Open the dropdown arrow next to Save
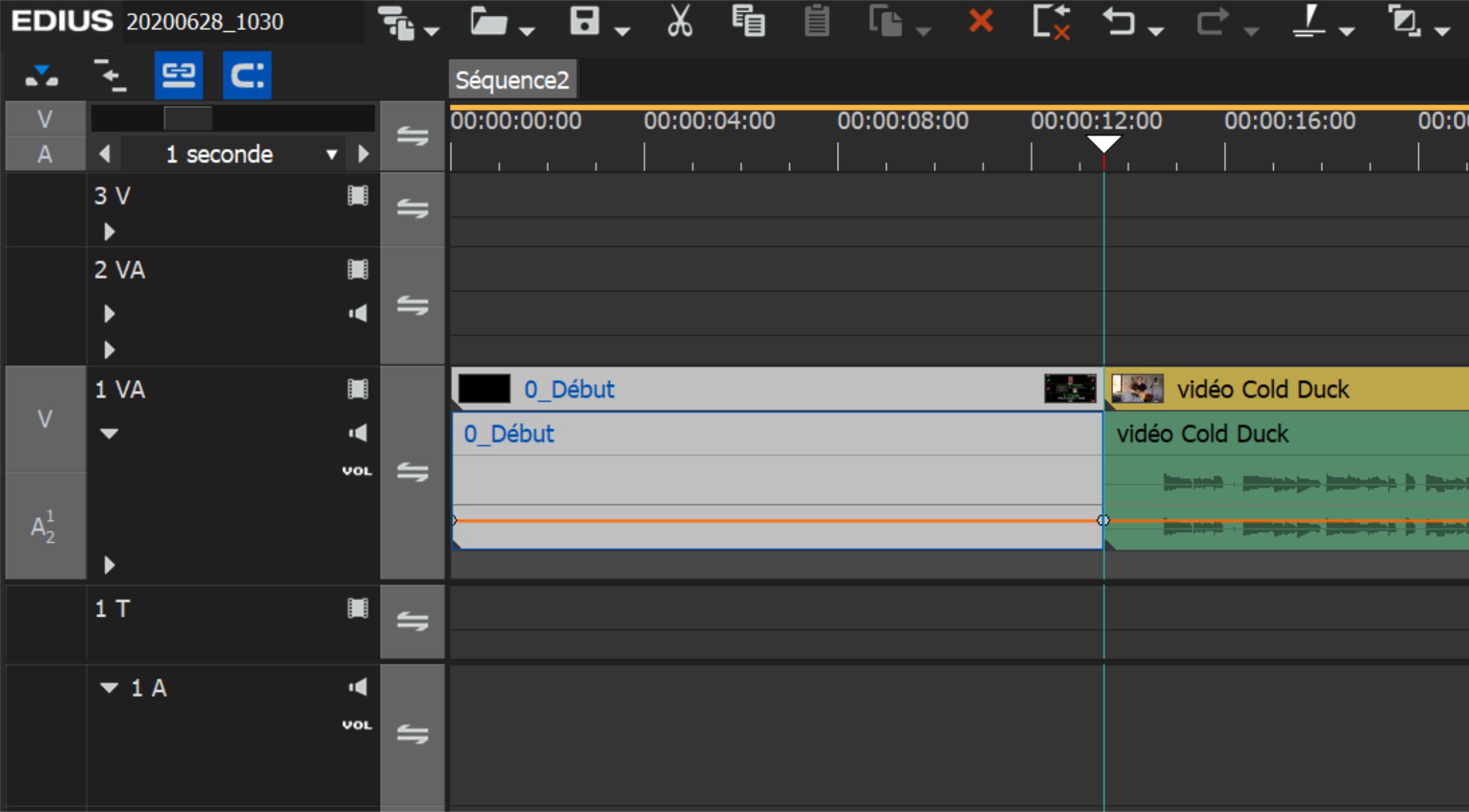The width and height of the screenshot is (1469, 812). (x=622, y=30)
